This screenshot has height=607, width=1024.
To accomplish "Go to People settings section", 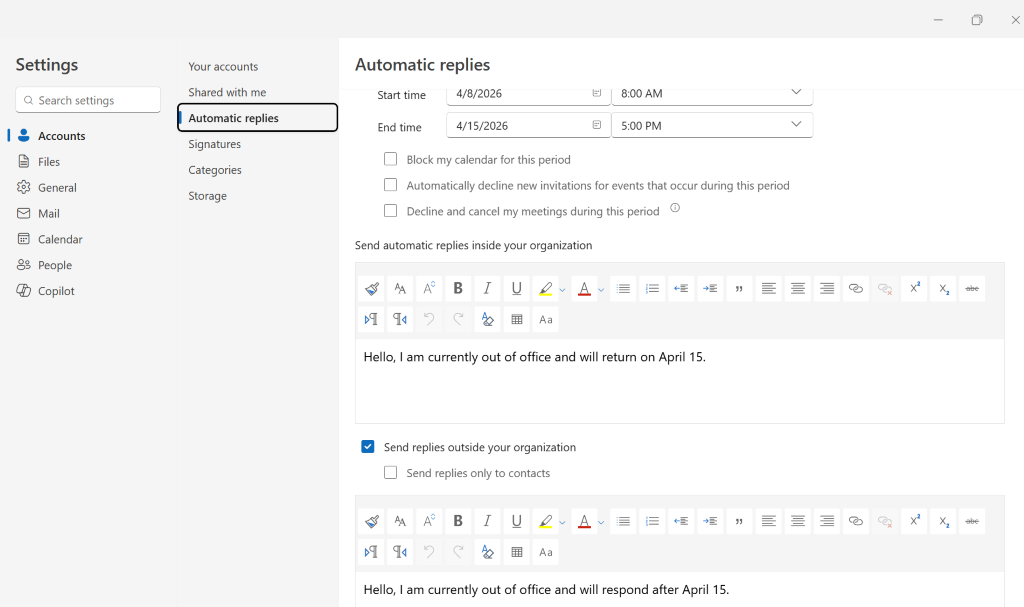I will point(55,265).
